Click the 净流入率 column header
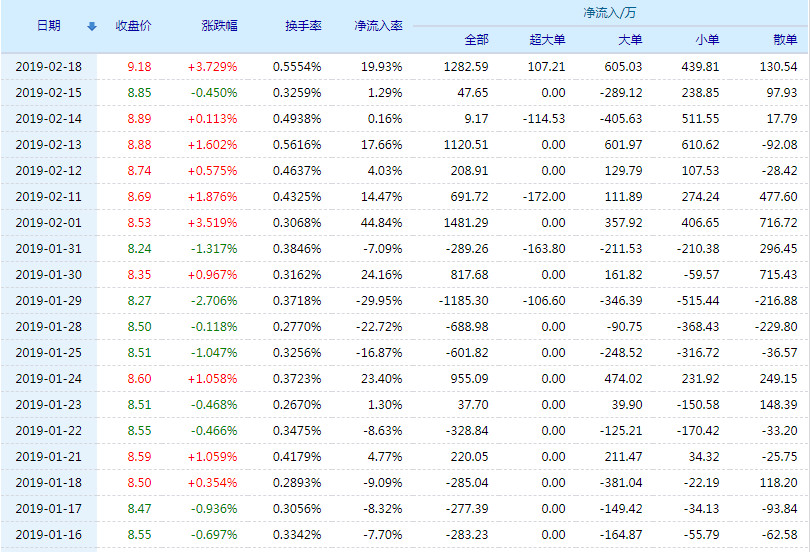The image size is (811, 552). pos(378,26)
